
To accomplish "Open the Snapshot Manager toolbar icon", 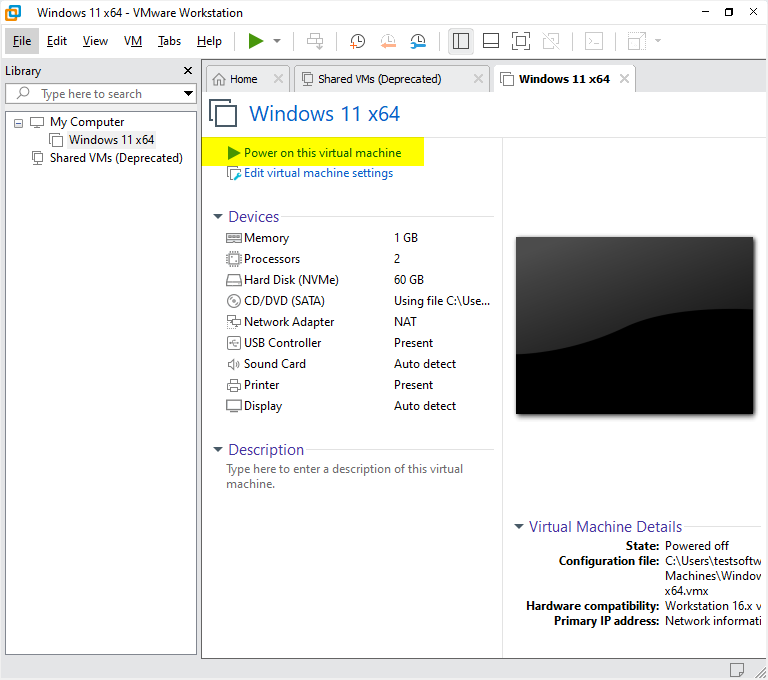I will (x=418, y=41).
